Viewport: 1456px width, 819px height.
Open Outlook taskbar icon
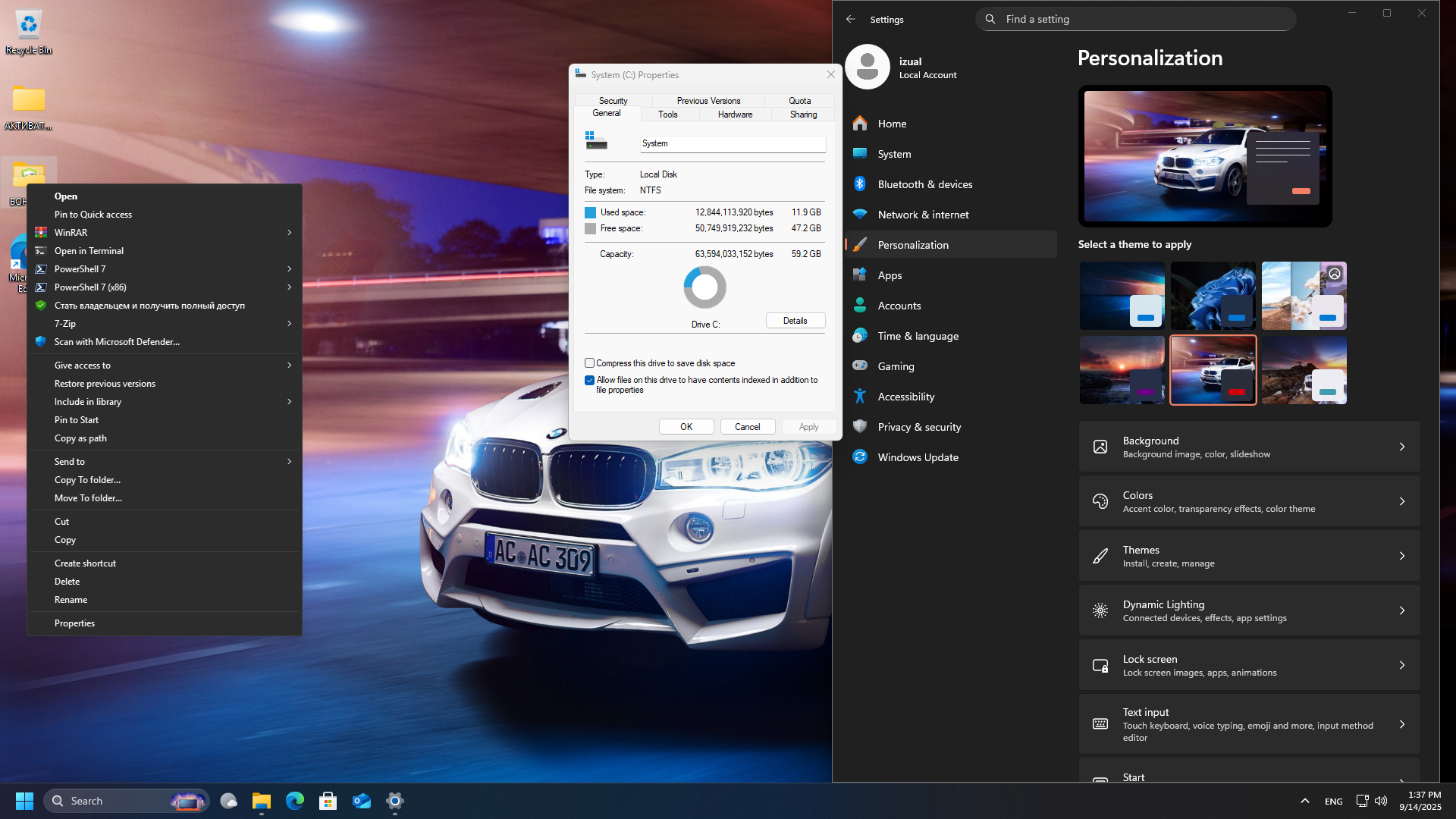pos(362,801)
